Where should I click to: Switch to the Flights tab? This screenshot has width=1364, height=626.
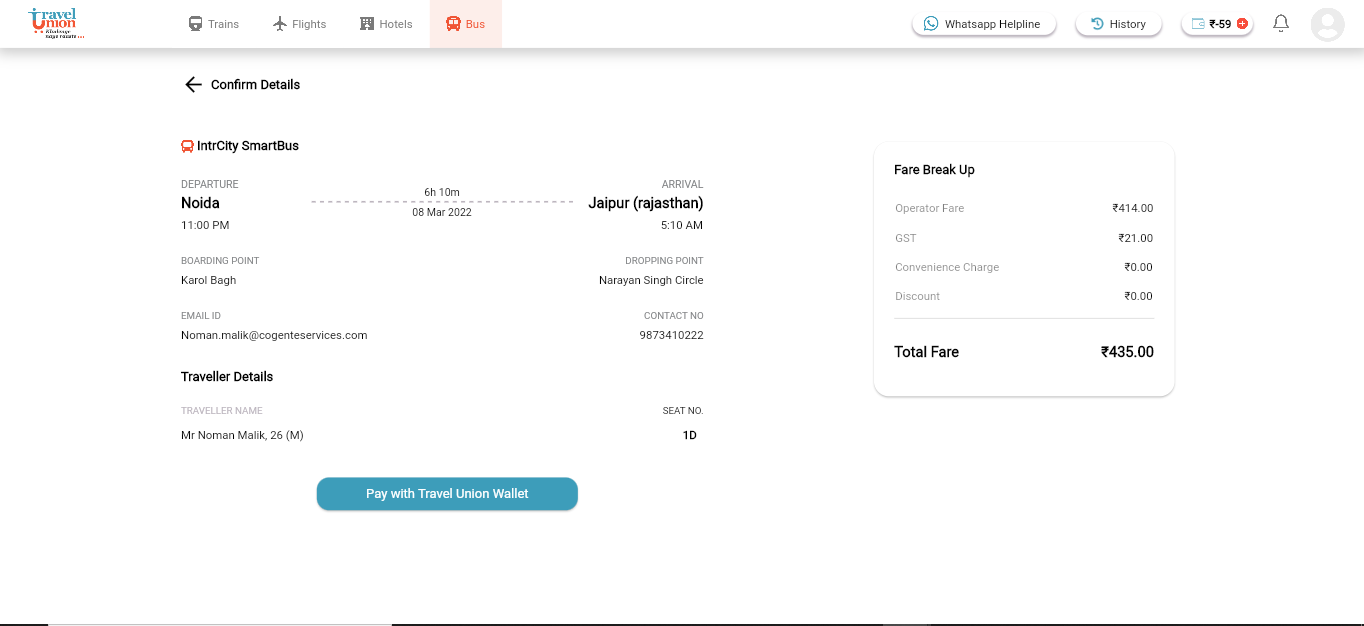coord(300,24)
